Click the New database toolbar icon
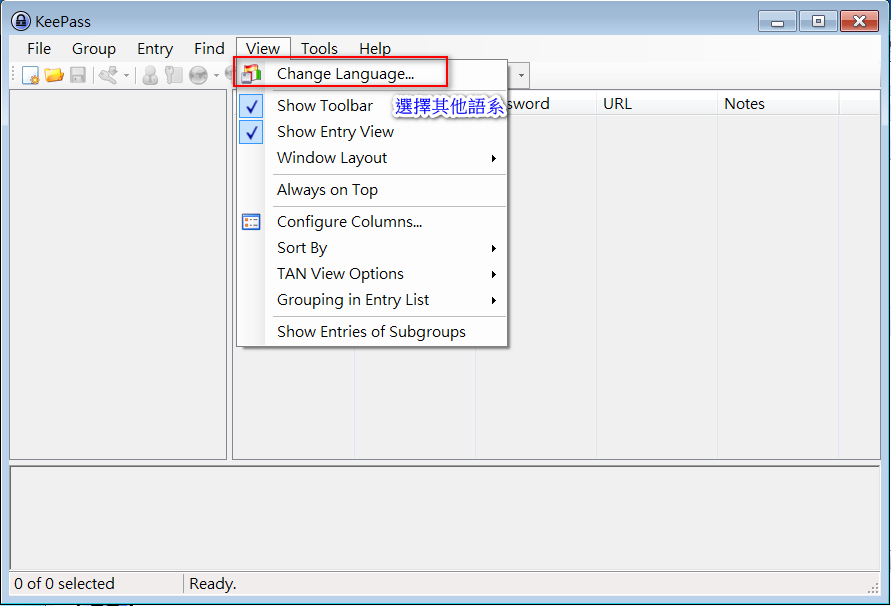 click(30, 75)
